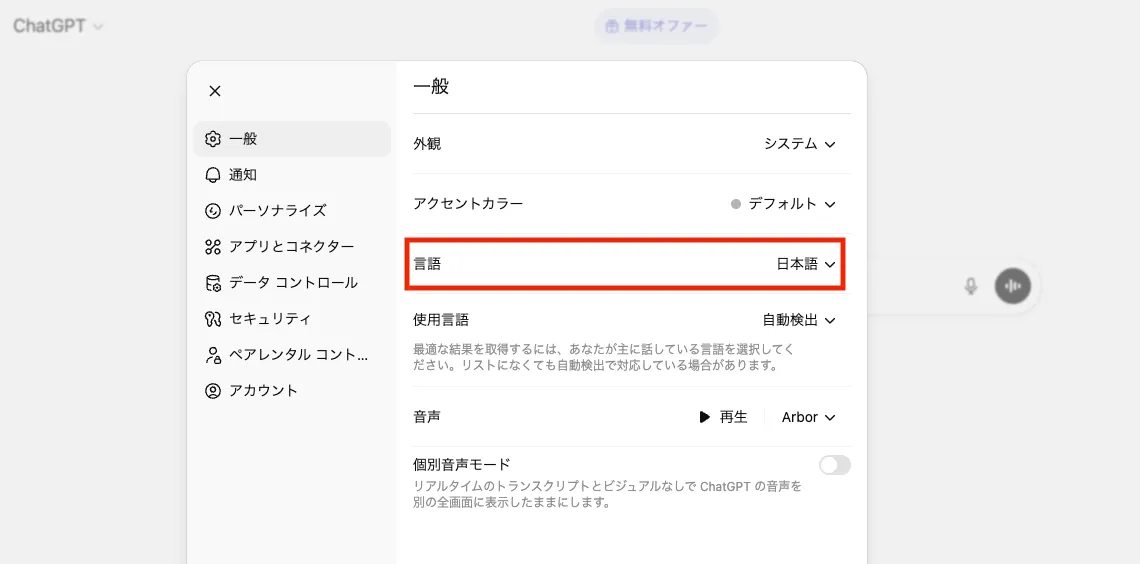The height and width of the screenshot is (564, 1140).
Task: Click the 無料オファー button
Action: (657, 26)
